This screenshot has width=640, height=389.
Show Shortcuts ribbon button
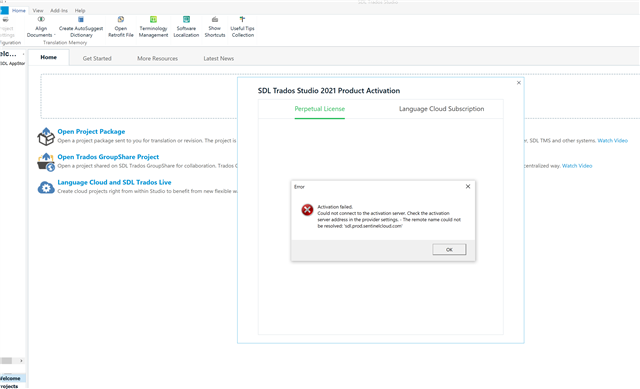coord(215,27)
